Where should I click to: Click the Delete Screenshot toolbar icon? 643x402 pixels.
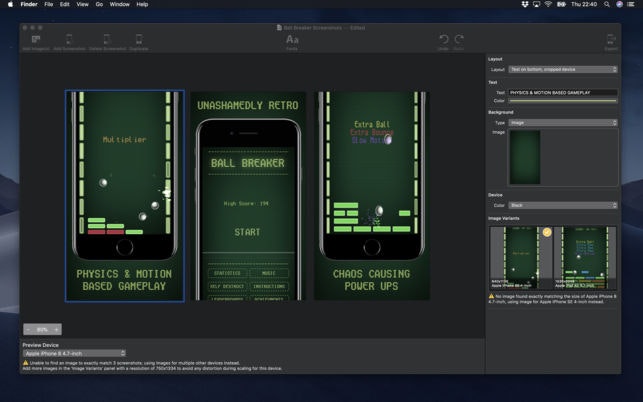coord(107,40)
